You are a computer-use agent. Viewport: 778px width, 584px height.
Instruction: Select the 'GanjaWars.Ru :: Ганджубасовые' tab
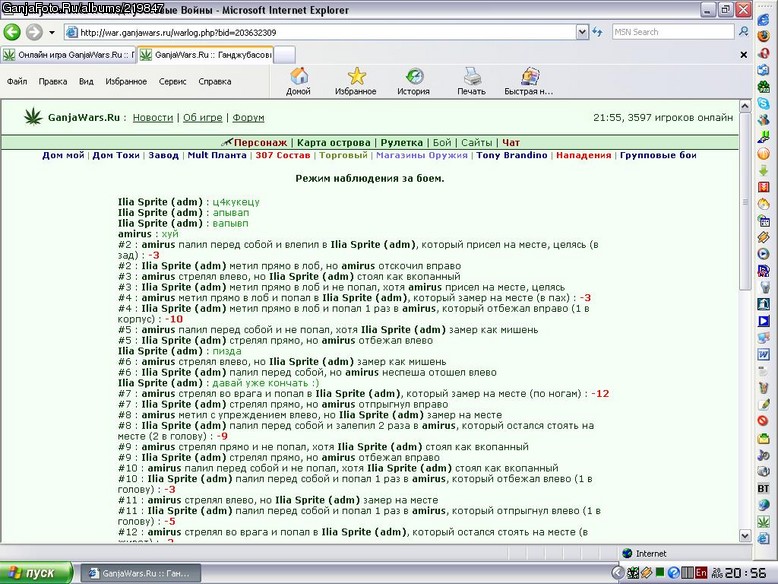click(x=205, y=55)
